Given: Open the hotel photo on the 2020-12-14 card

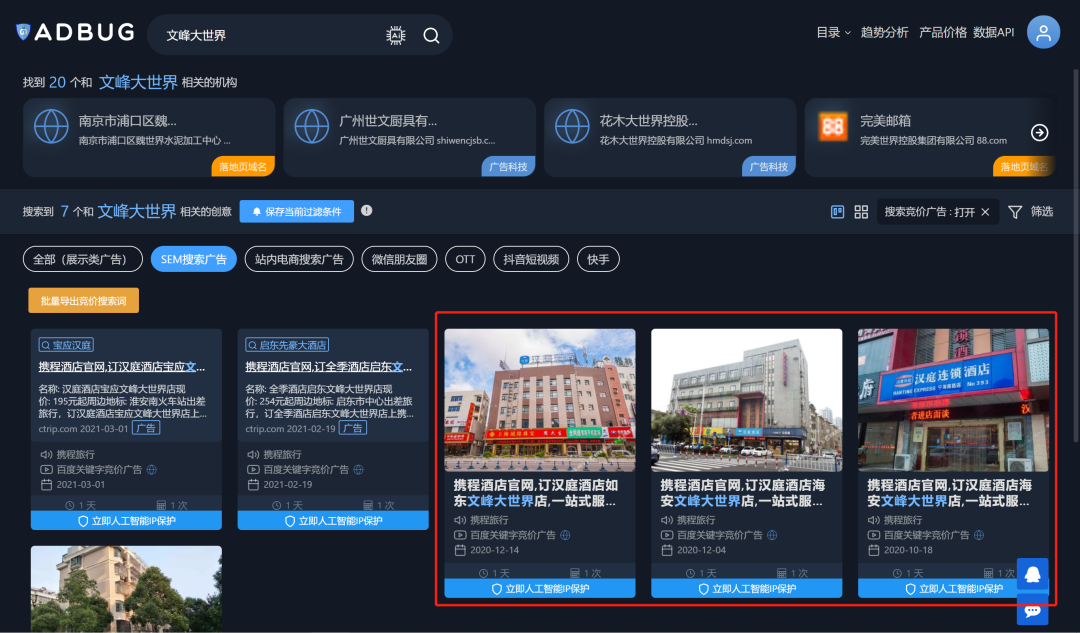Looking at the screenshot, I should pyautogui.click(x=540, y=400).
